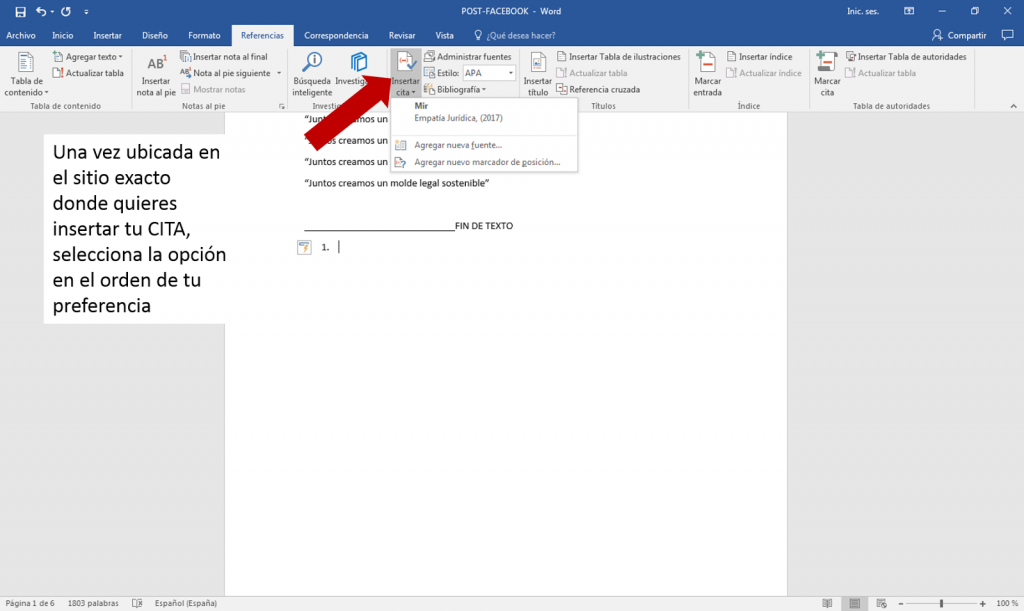The width and height of the screenshot is (1024, 611).
Task: Click the Compartir button
Action: click(x=959, y=35)
